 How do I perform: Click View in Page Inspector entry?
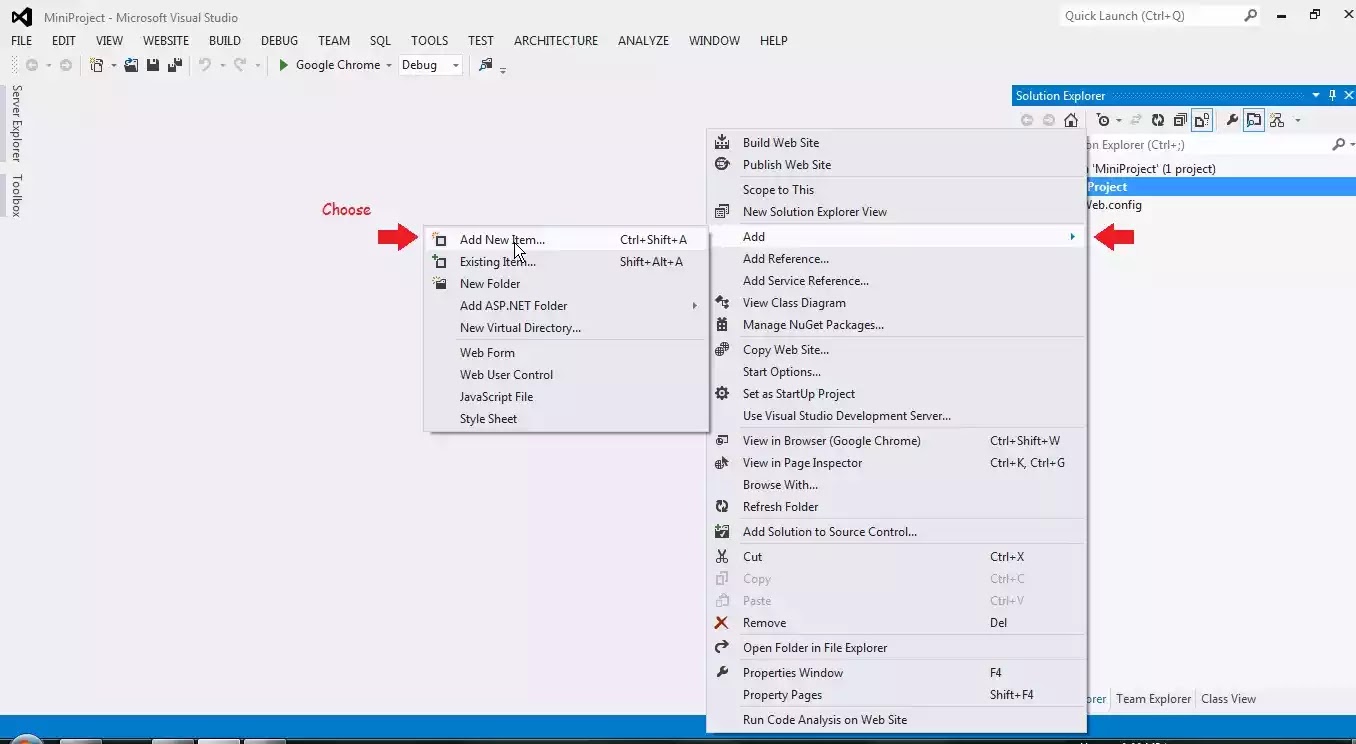[896, 463]
